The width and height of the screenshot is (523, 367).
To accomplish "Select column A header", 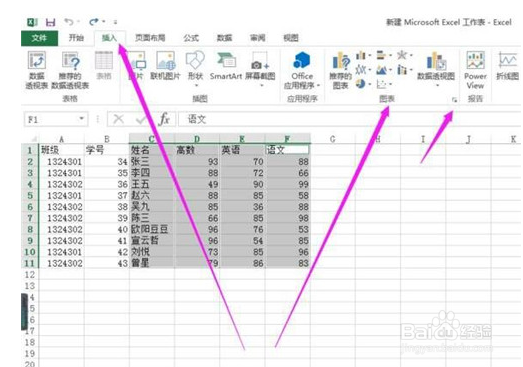I will [x=62, y=139].
